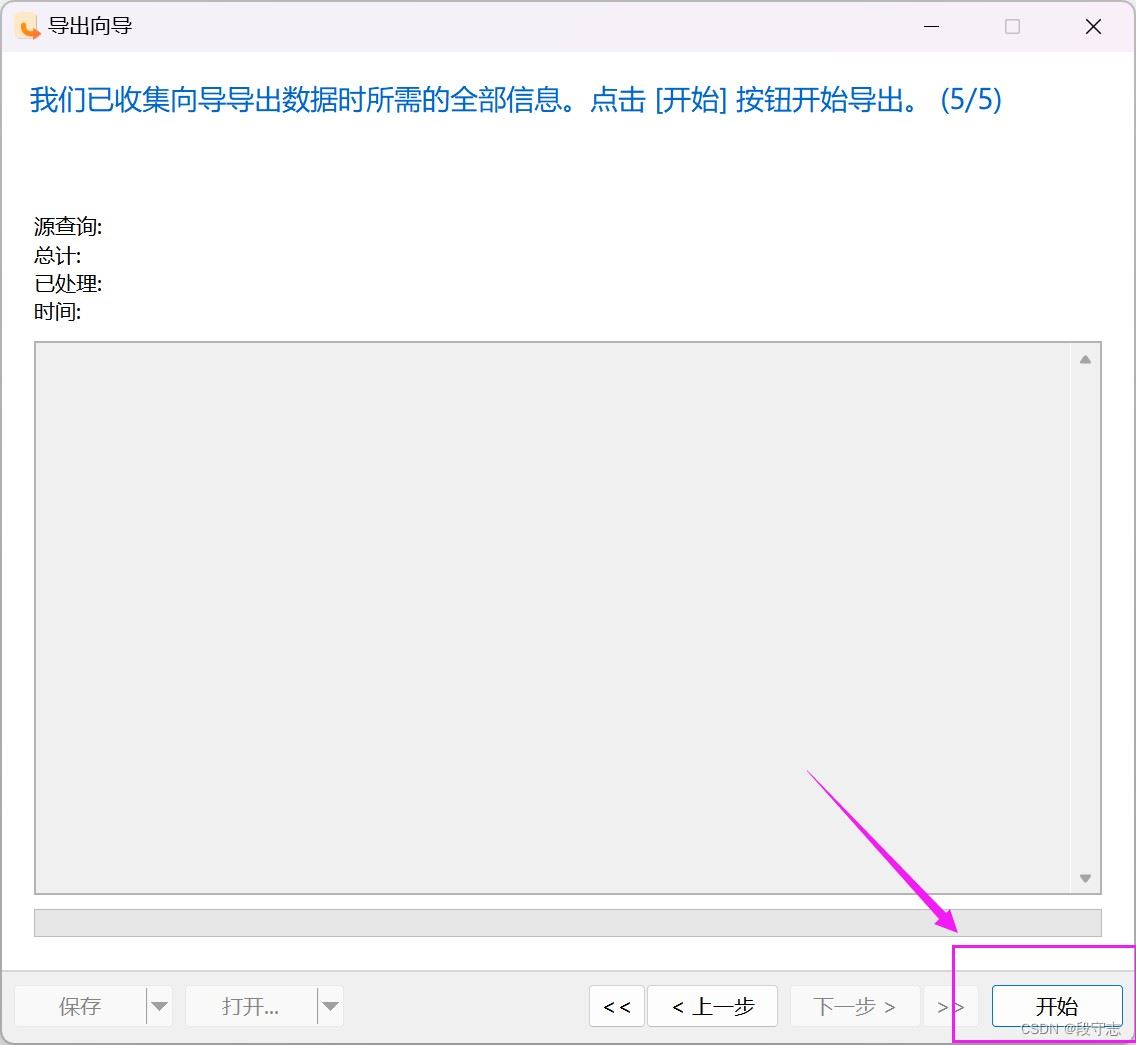Click the 总计: label
The image size is (1136, 1045).
57,255
